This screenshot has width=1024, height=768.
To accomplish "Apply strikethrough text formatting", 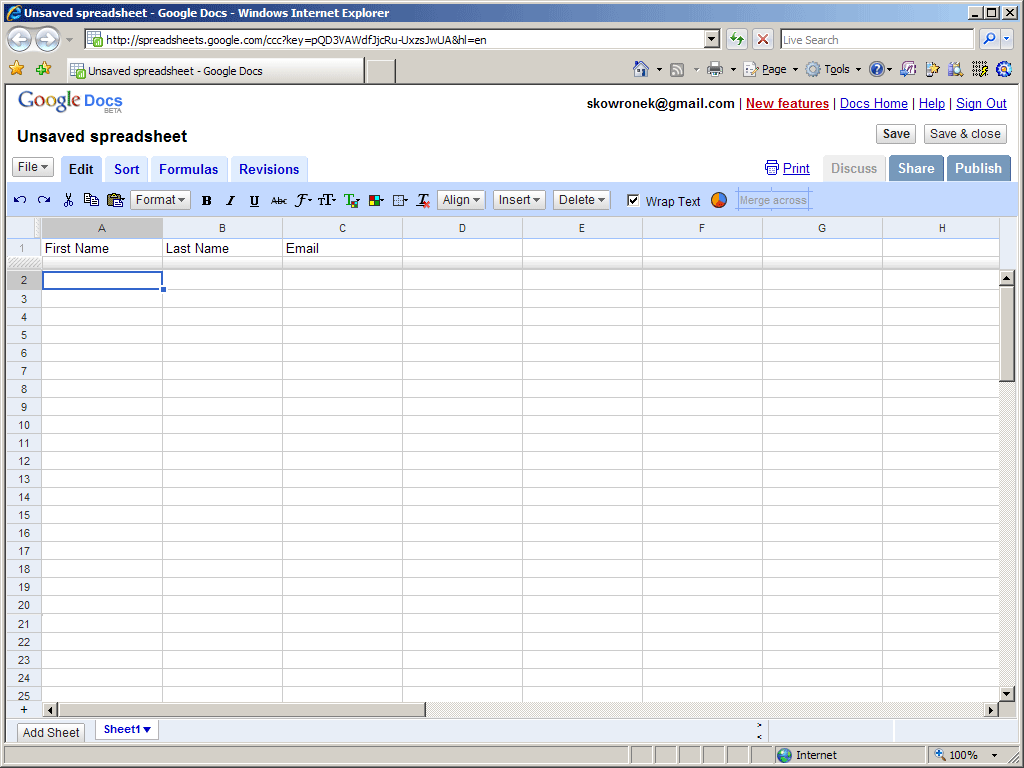I will pyautogui.click(x=279, y=201).
